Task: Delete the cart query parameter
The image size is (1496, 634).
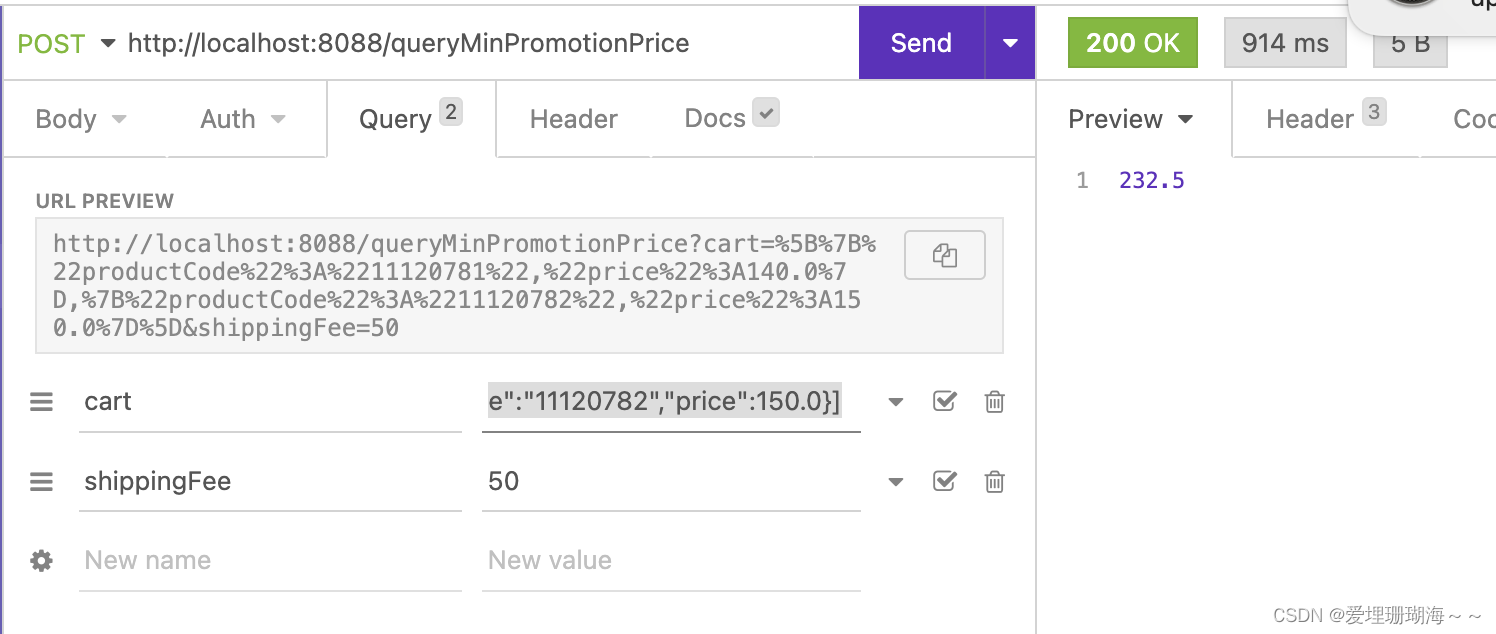Action: pos(994,402)
